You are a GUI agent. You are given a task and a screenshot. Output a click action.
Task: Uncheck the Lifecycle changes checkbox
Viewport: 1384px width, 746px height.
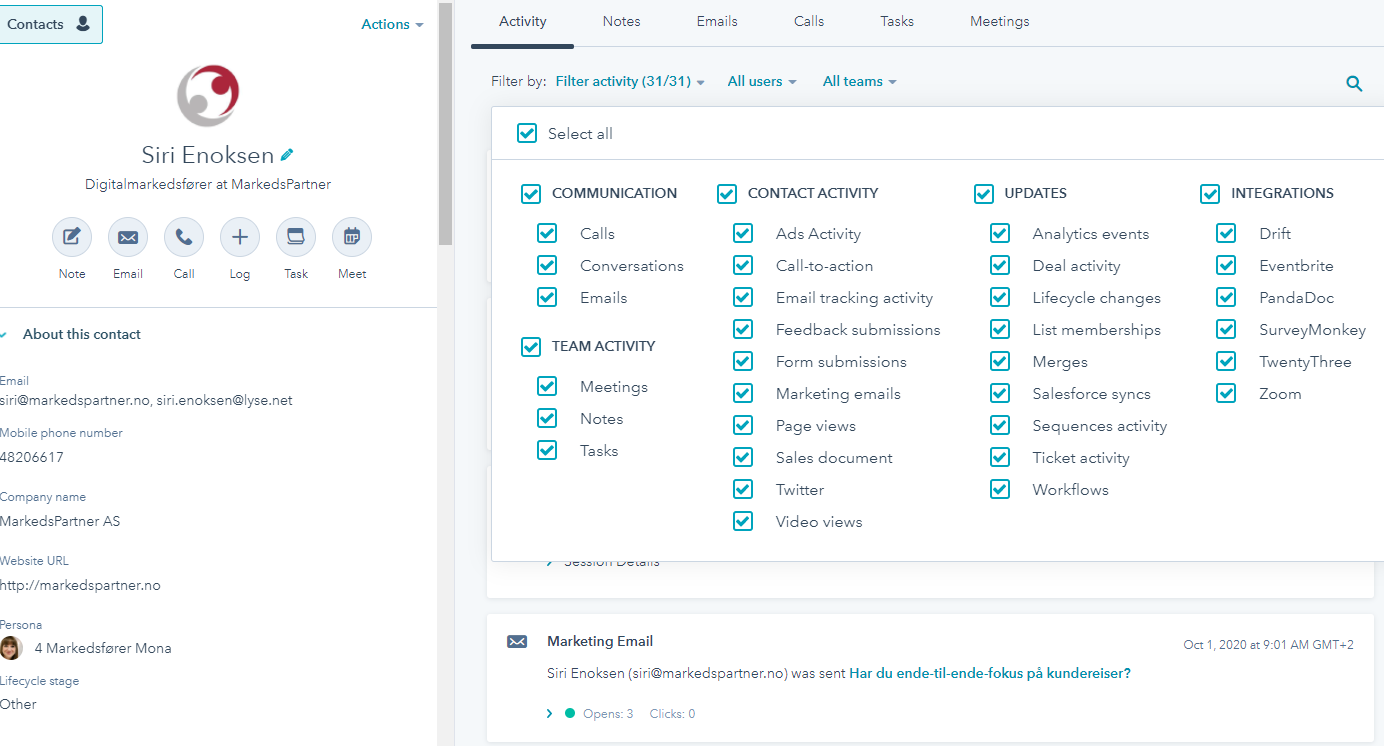click(1000, 297)
